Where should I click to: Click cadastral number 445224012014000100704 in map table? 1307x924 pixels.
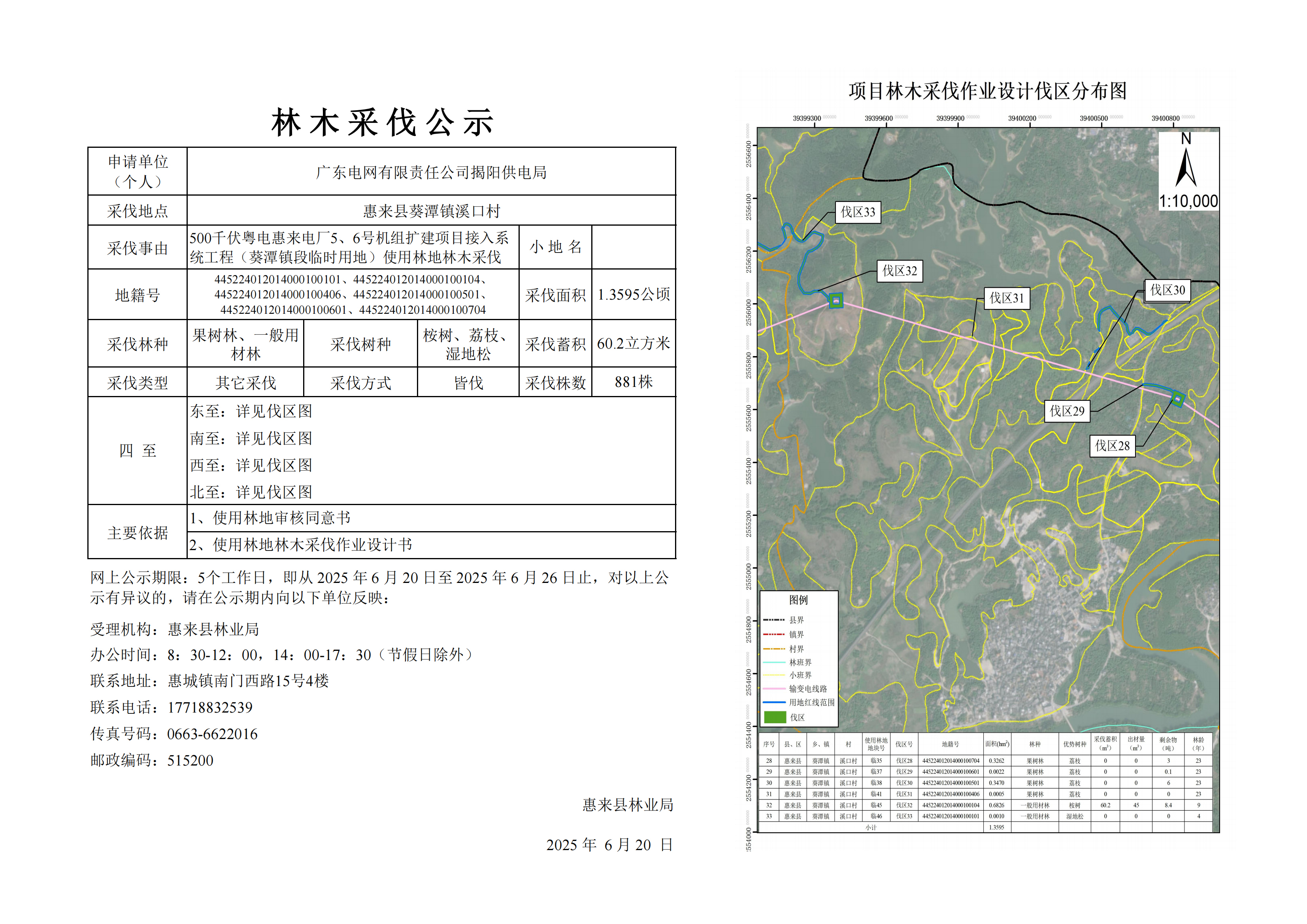(951, 761)
